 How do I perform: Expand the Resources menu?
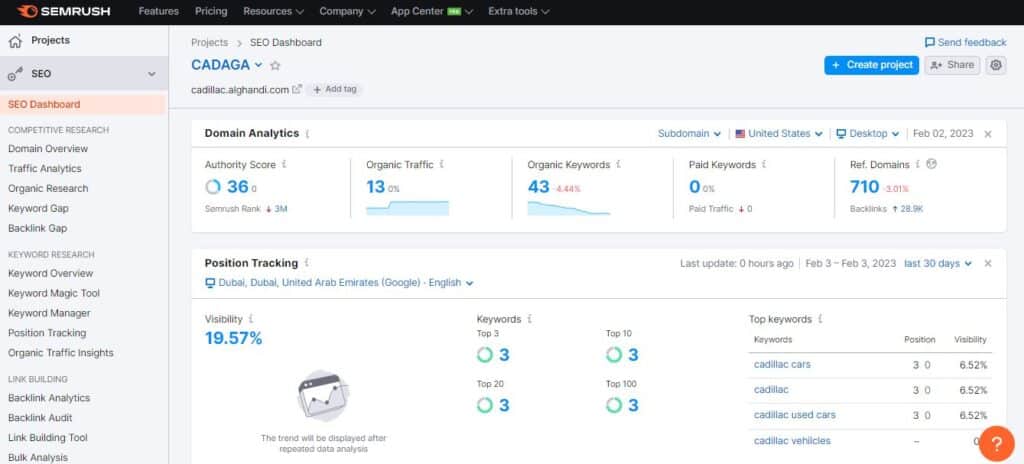click(x=274, y=11)
